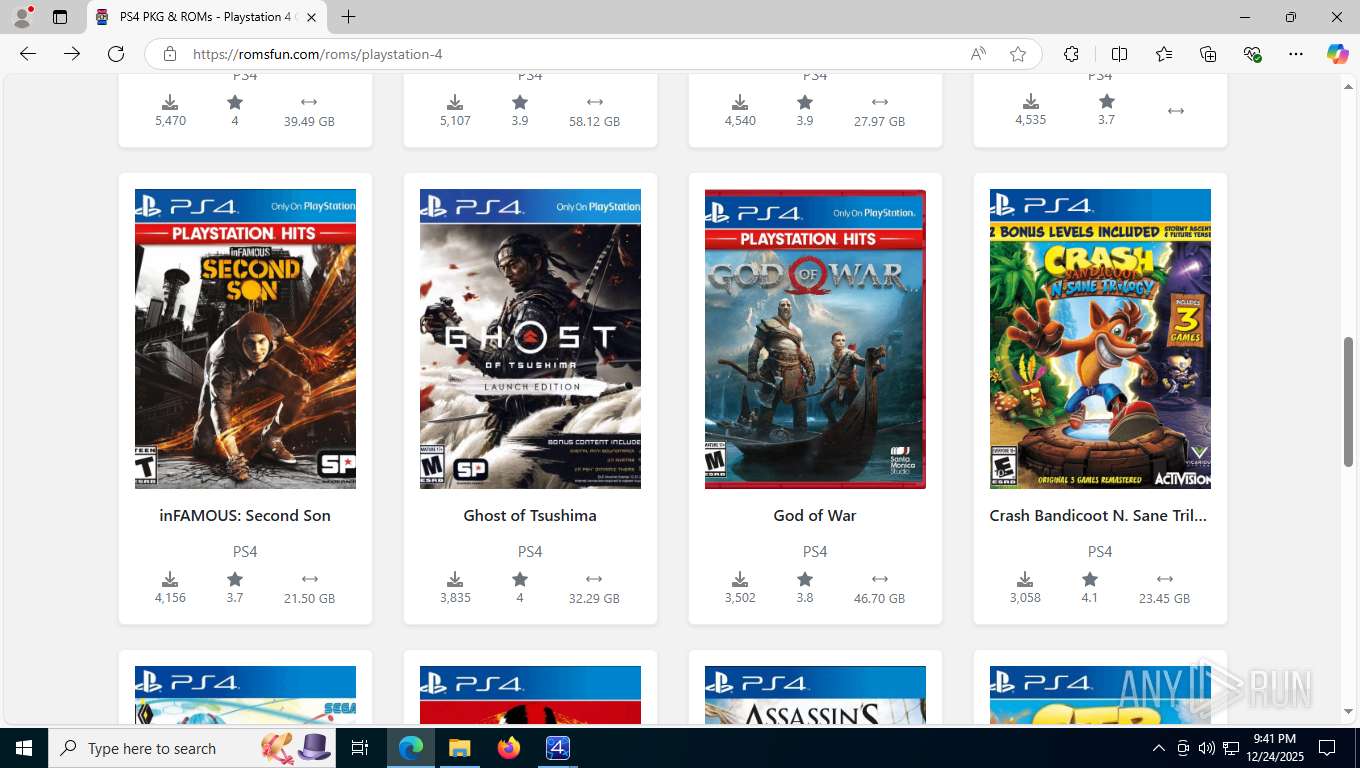The width and height of the screenshot is (1360, 768).
Task: Click star rating icon under Ghost of Tsushima
Action: click(x=520, y=580)
